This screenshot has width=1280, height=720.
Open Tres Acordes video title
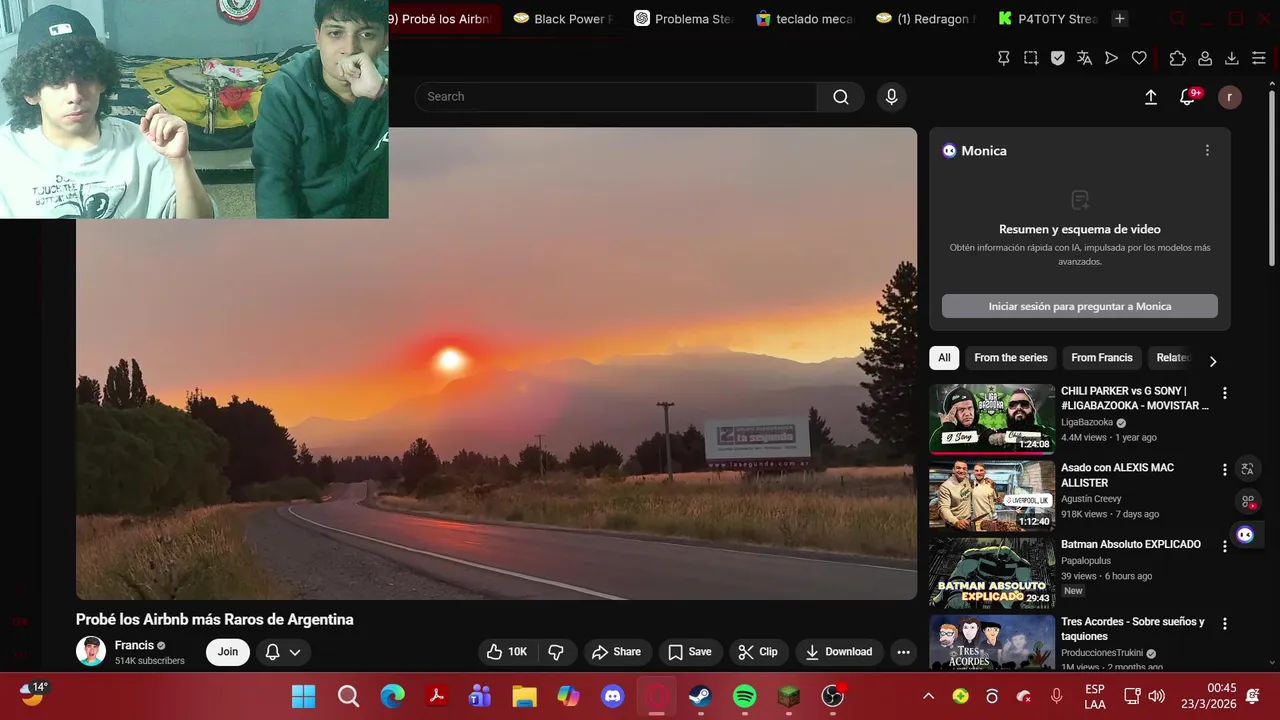click(x=1133, y=629)
